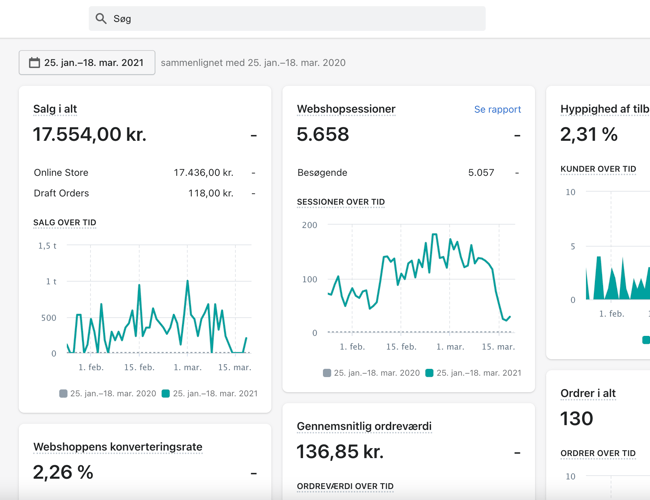This screenshot has height=500, width=650.
Task: Click the Webshopsessioner card title
Action: (346, 109)
